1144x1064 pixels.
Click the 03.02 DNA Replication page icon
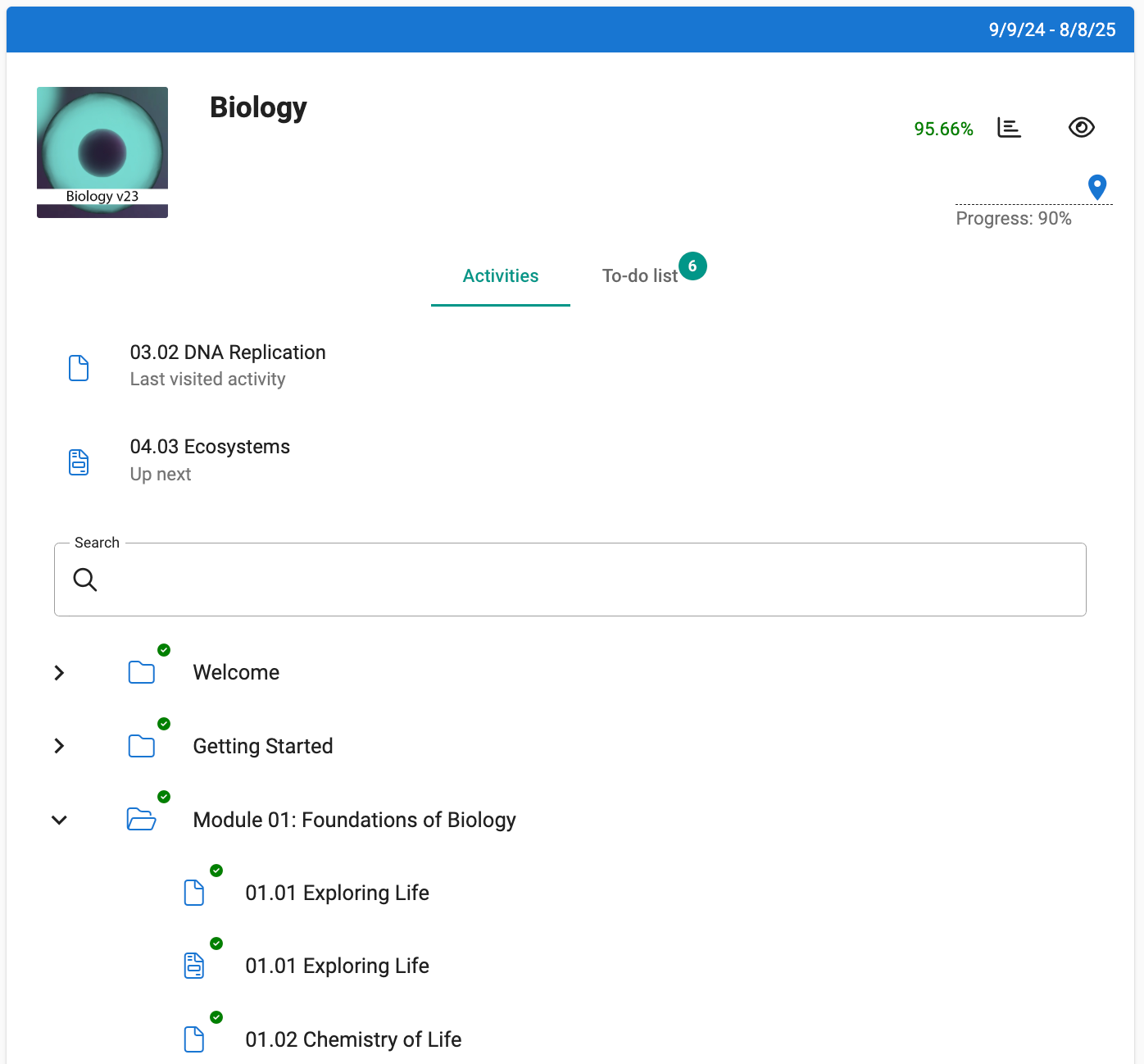[x=79, y=368]
